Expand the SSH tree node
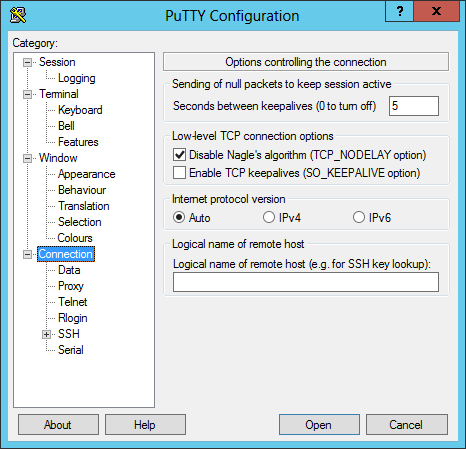 pyautogui.click(x=46, y=334)
